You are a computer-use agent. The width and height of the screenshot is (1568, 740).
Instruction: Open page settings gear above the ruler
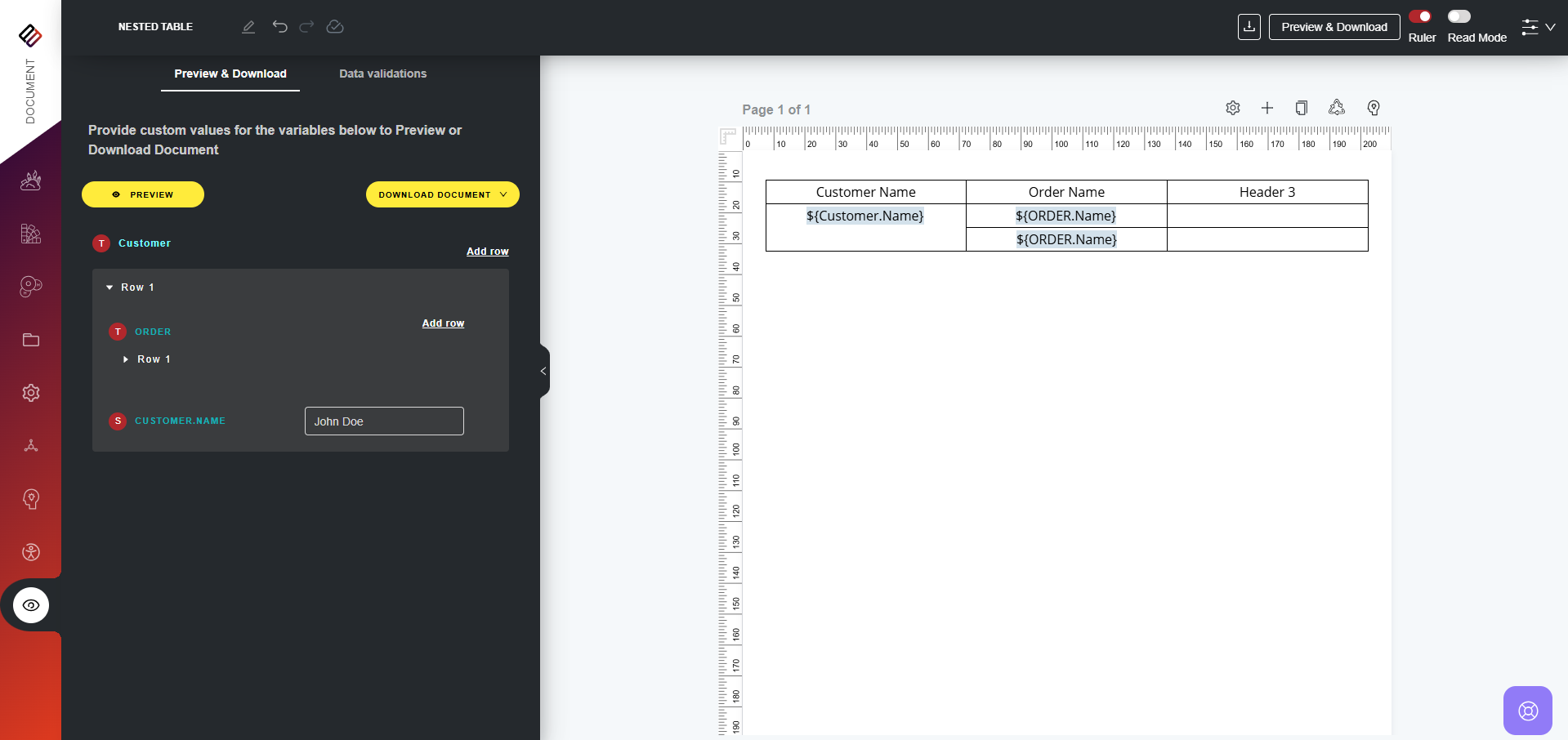pyautogui.click(x=1233, y=108)
